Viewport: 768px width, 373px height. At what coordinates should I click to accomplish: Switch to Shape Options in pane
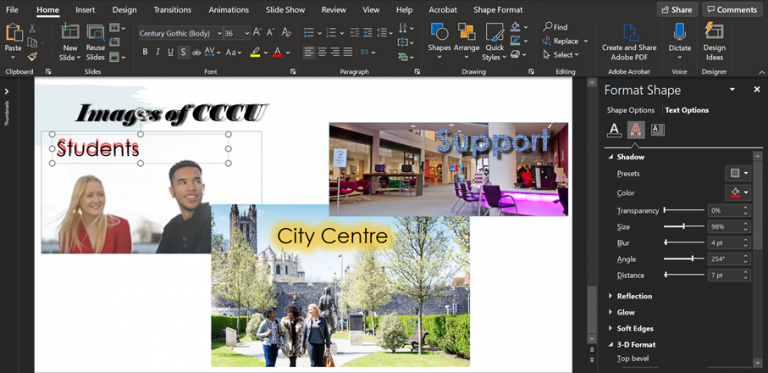coord(630,110)
